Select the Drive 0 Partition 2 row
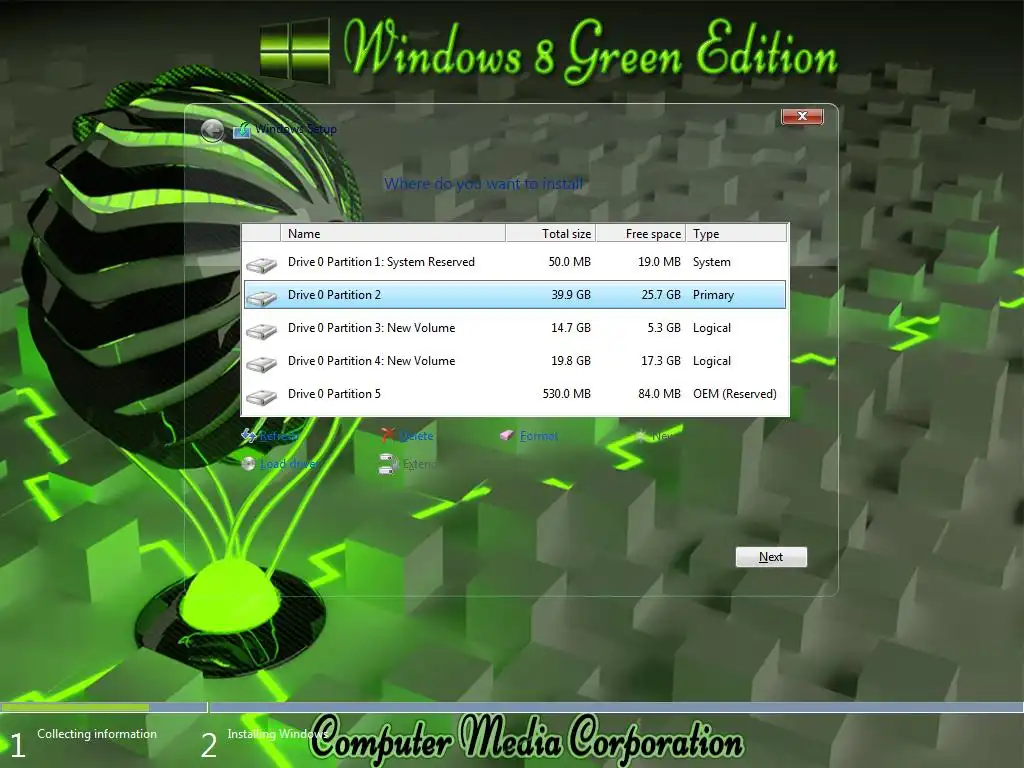Image resolution: width=1024 pixels, height=768 pixels. point(515,295)
